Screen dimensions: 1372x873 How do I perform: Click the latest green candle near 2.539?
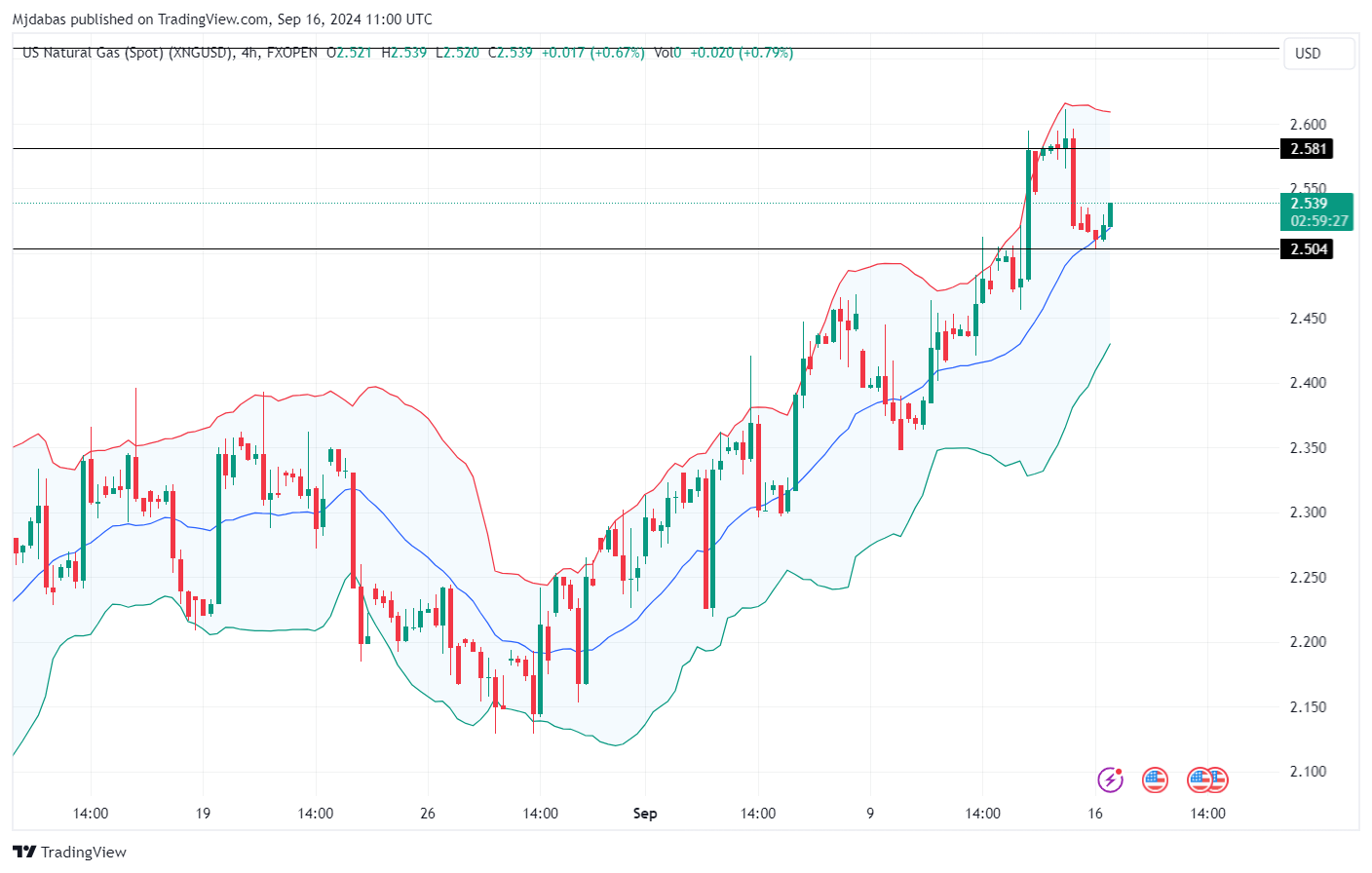(1110, 214)
